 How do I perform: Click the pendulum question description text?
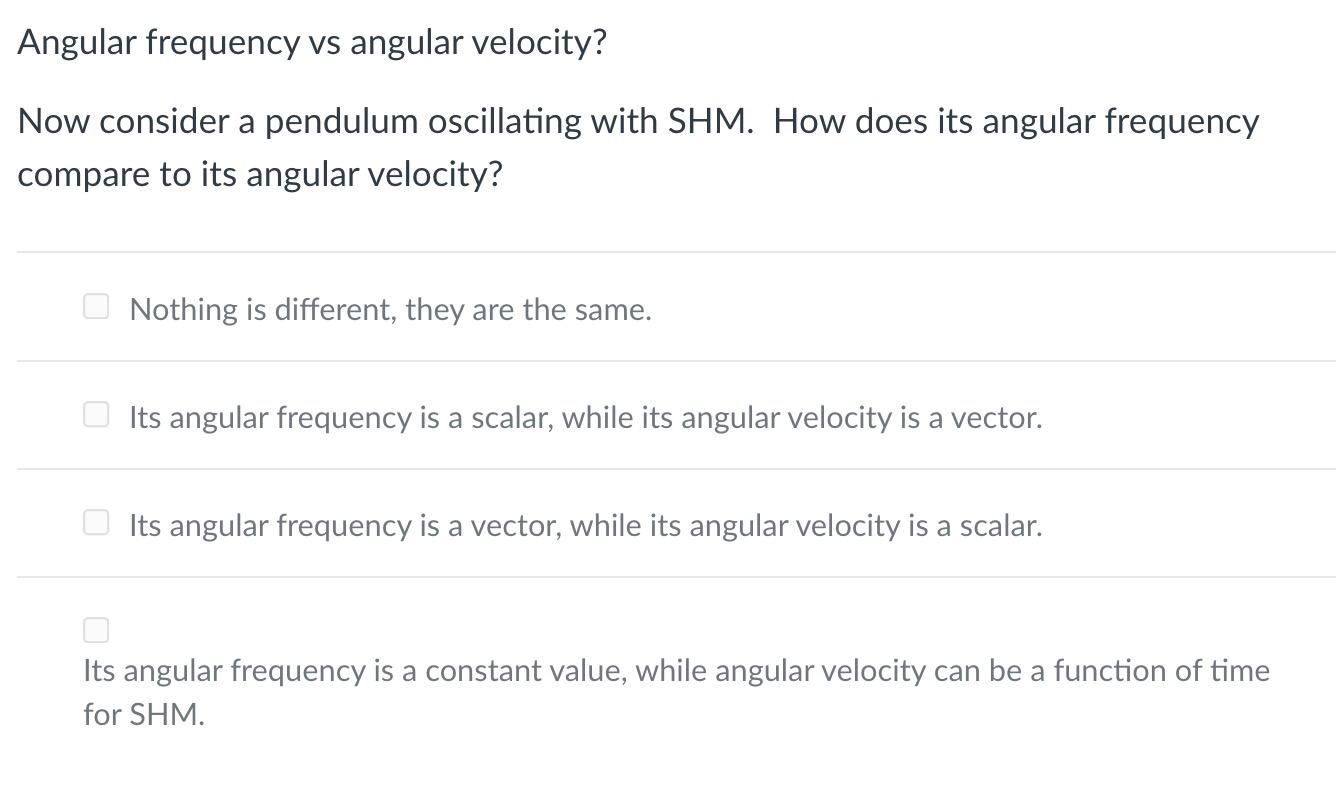click(x=640, y=147)
